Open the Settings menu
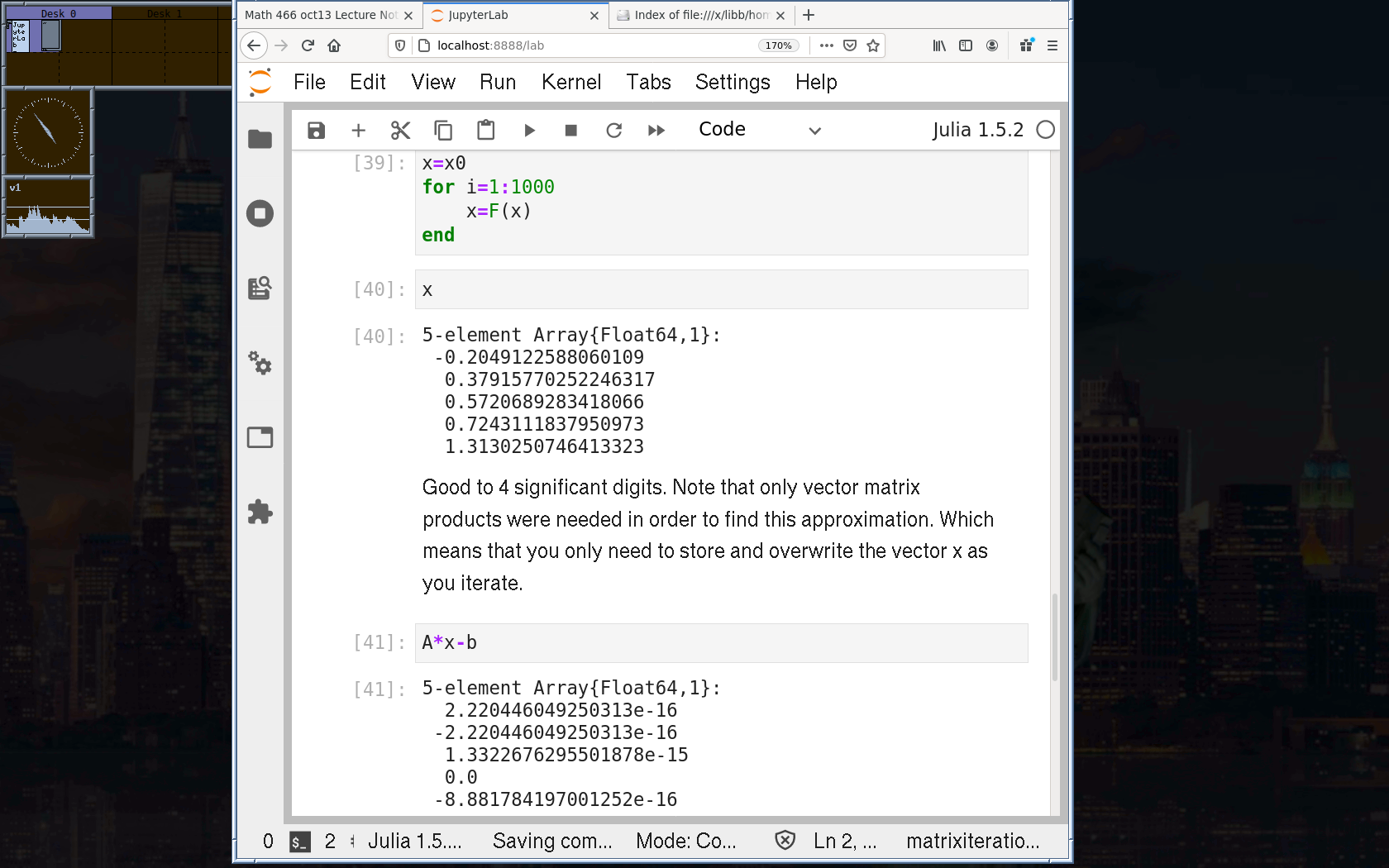 pyautogui.click(x=733, y=82)
